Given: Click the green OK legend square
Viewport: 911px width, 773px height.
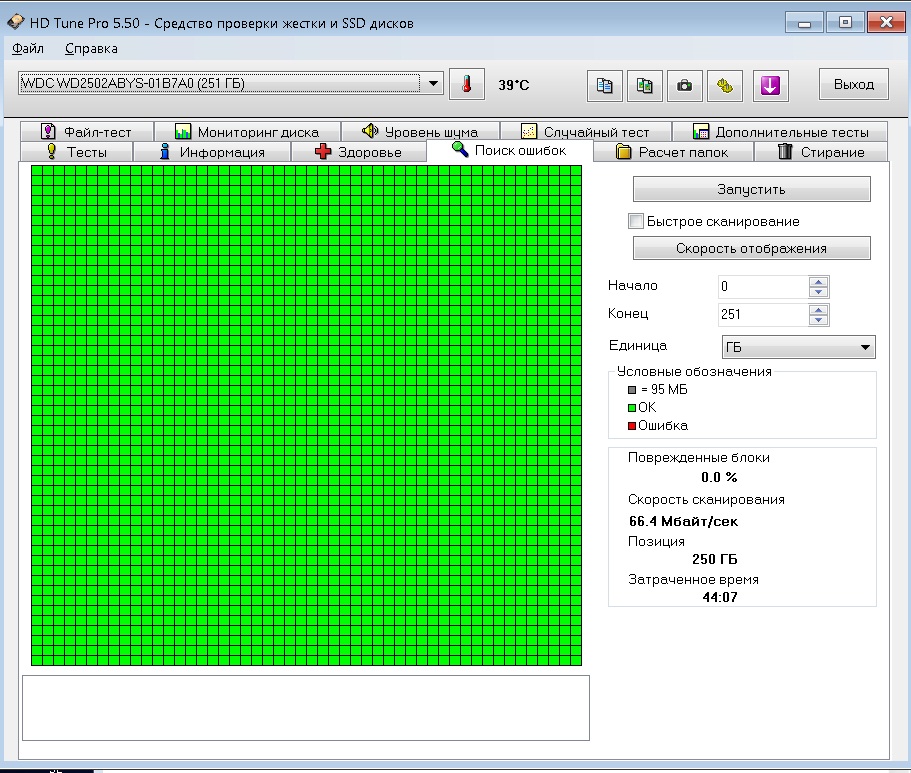Looking at the screenshot, I should pos(632,408).
